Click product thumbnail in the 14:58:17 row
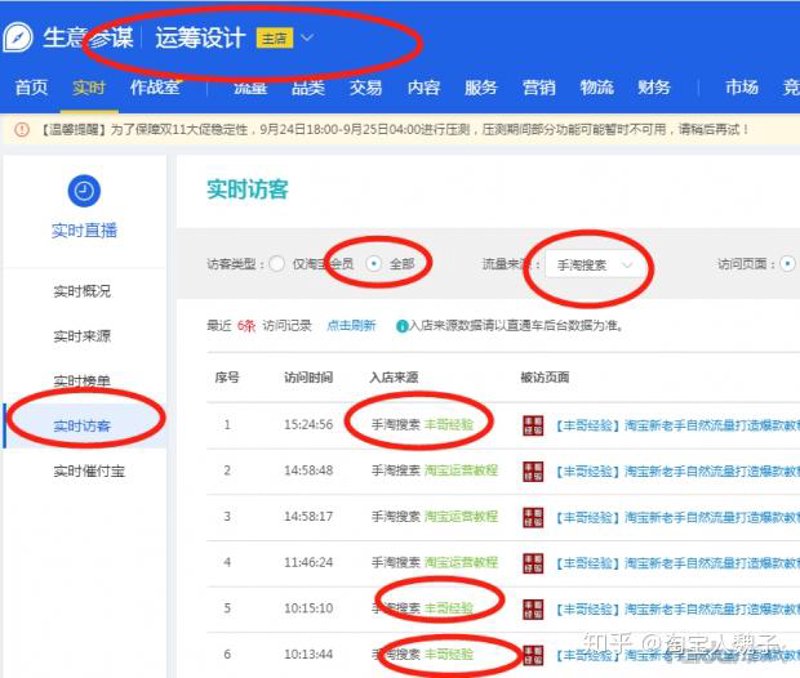Image resolution: width=800 pixels, height=678 pixels. [533, 517]
